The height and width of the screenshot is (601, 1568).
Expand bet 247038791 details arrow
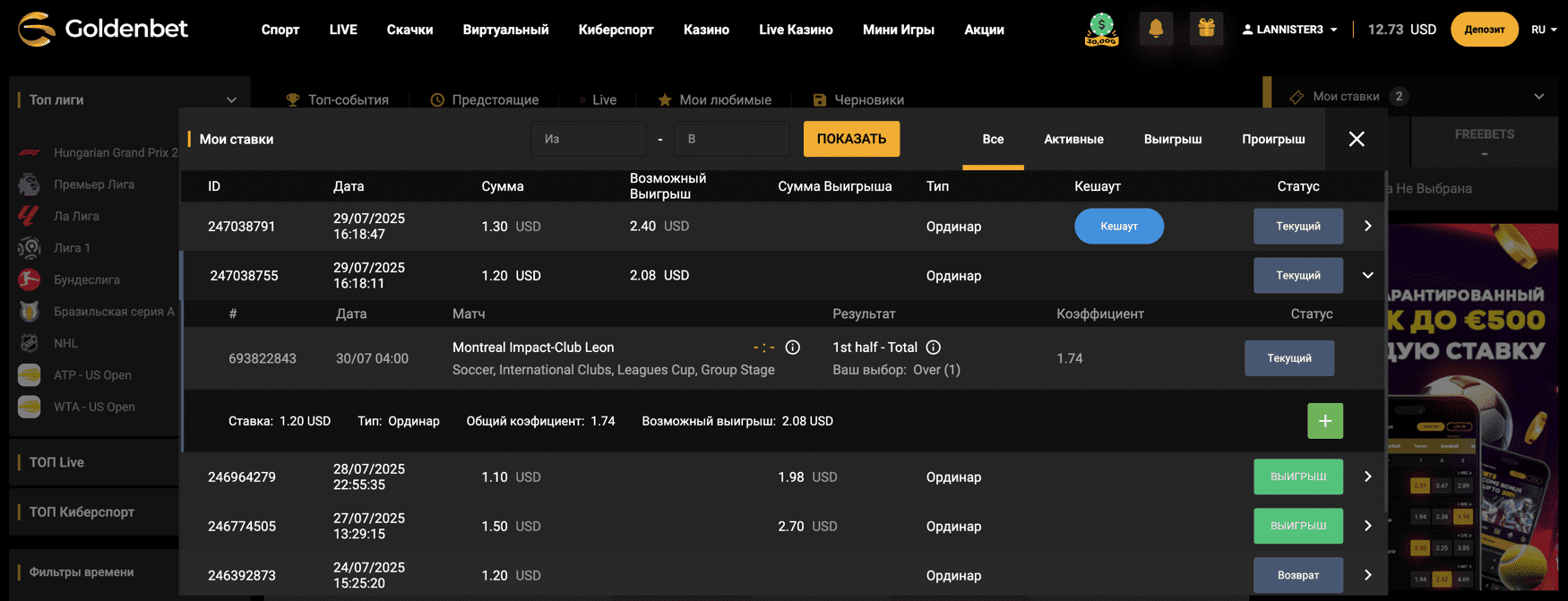click(x=1368, y=227)
